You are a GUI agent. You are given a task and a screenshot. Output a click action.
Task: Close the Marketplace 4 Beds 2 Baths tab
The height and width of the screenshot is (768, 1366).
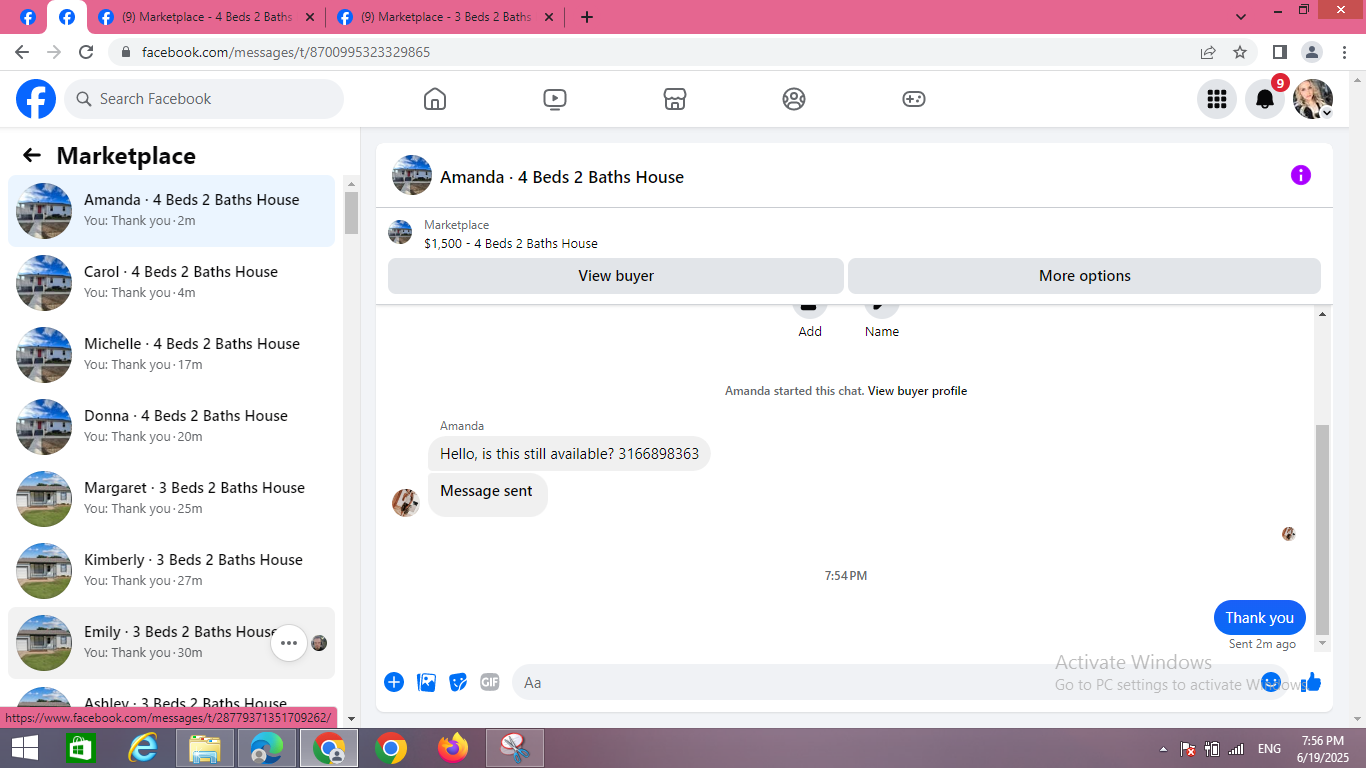309,17
